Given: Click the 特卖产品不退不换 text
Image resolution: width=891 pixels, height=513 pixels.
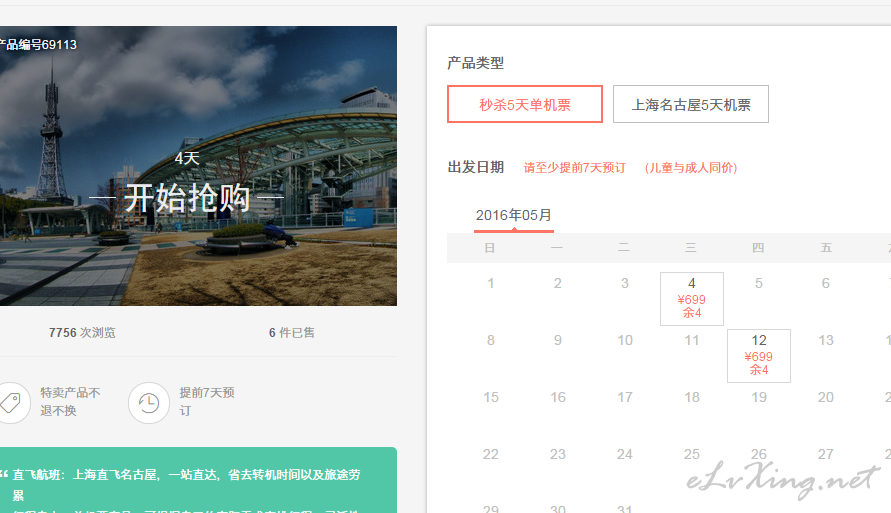Looking at the screenshot, I should (70, 402).
